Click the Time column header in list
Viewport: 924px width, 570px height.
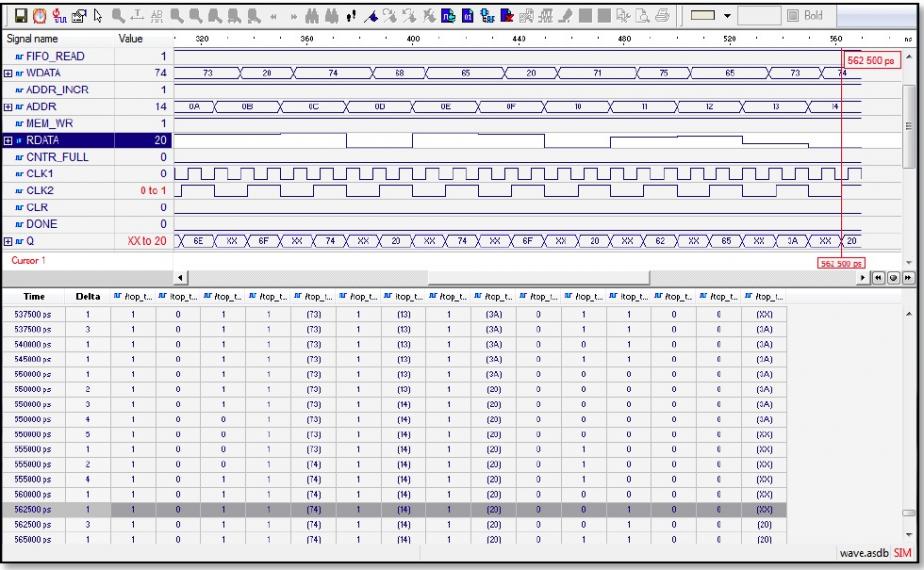click(34, 296)
